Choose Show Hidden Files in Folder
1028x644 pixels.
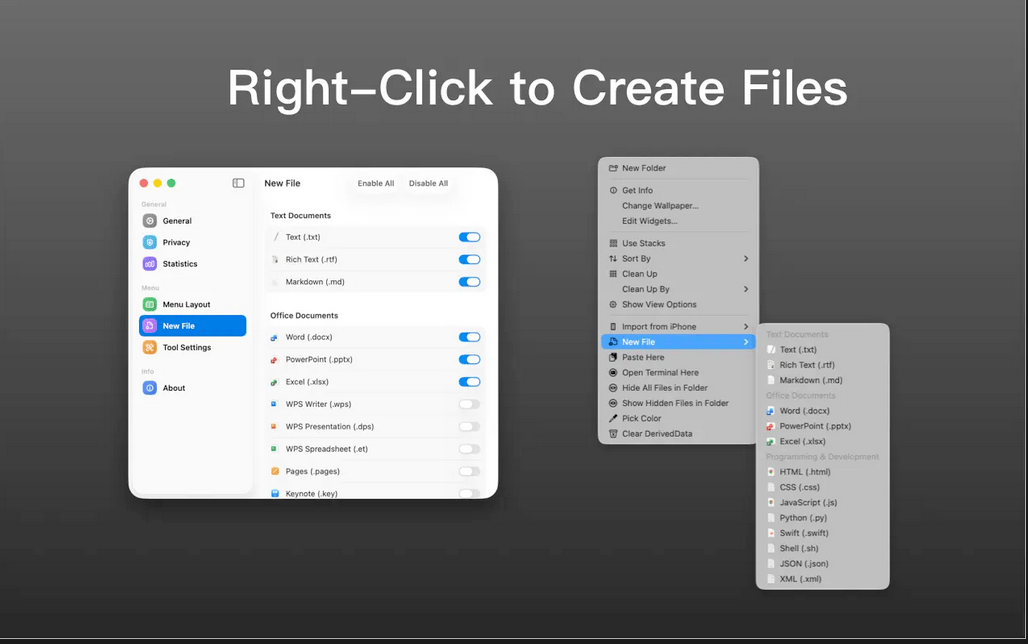point(675,403)
